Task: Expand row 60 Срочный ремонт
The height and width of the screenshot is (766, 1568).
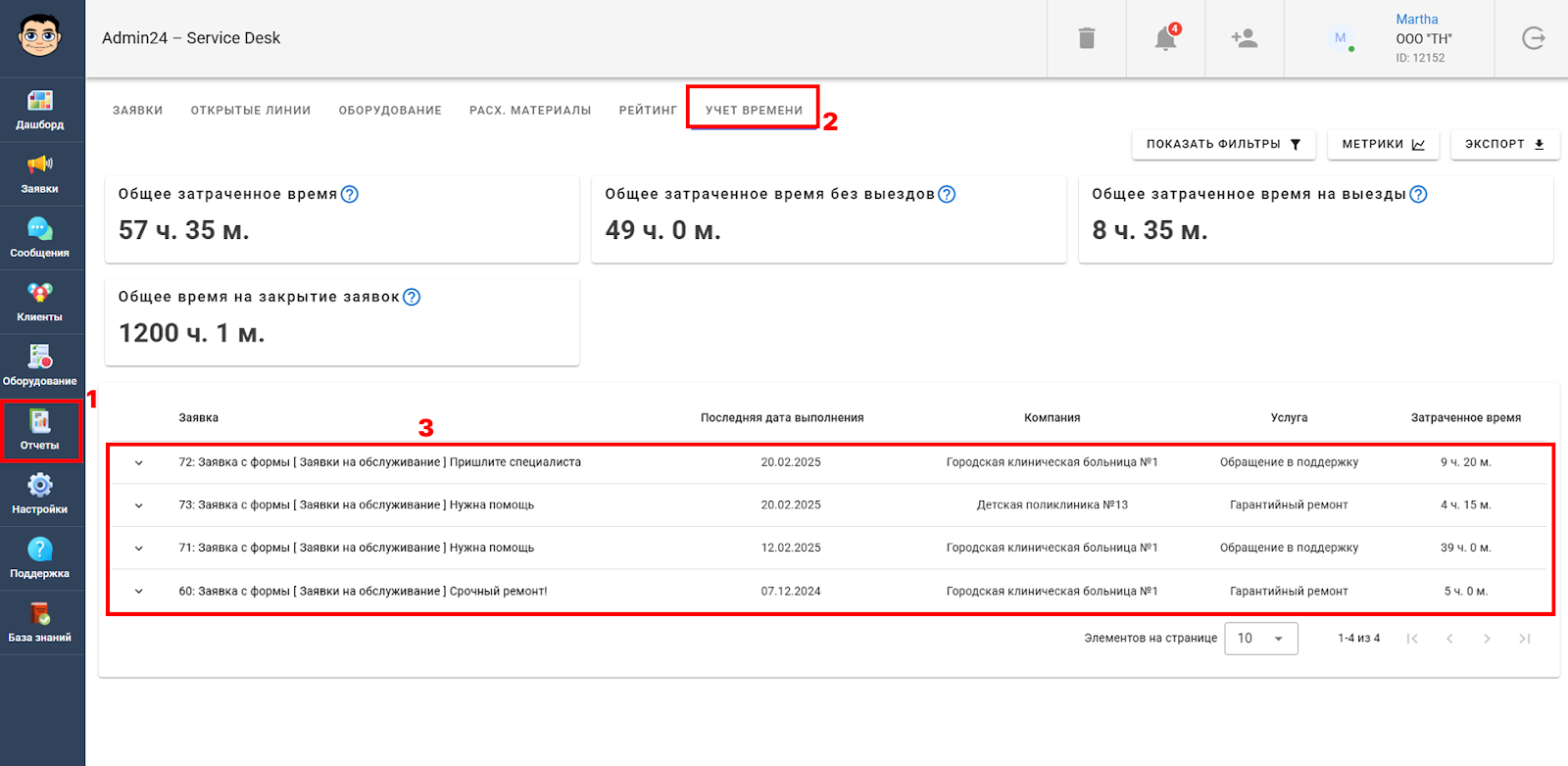Action: [139, 592]
